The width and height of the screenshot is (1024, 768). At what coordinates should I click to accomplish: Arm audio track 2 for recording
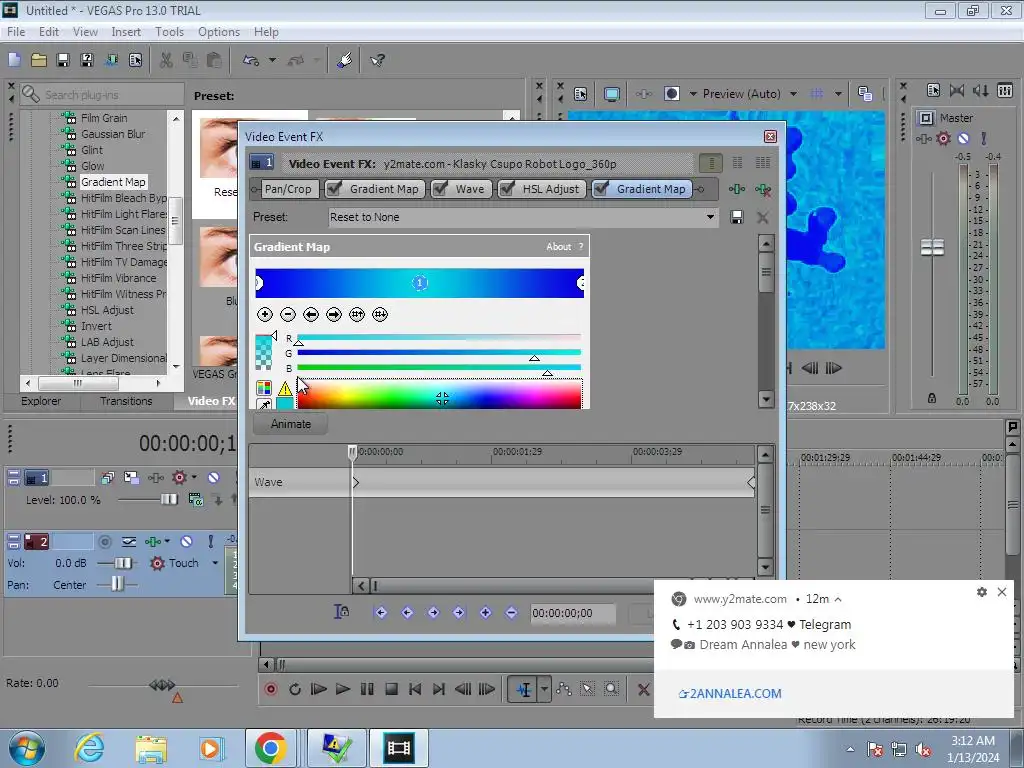(x=105, y=541)
